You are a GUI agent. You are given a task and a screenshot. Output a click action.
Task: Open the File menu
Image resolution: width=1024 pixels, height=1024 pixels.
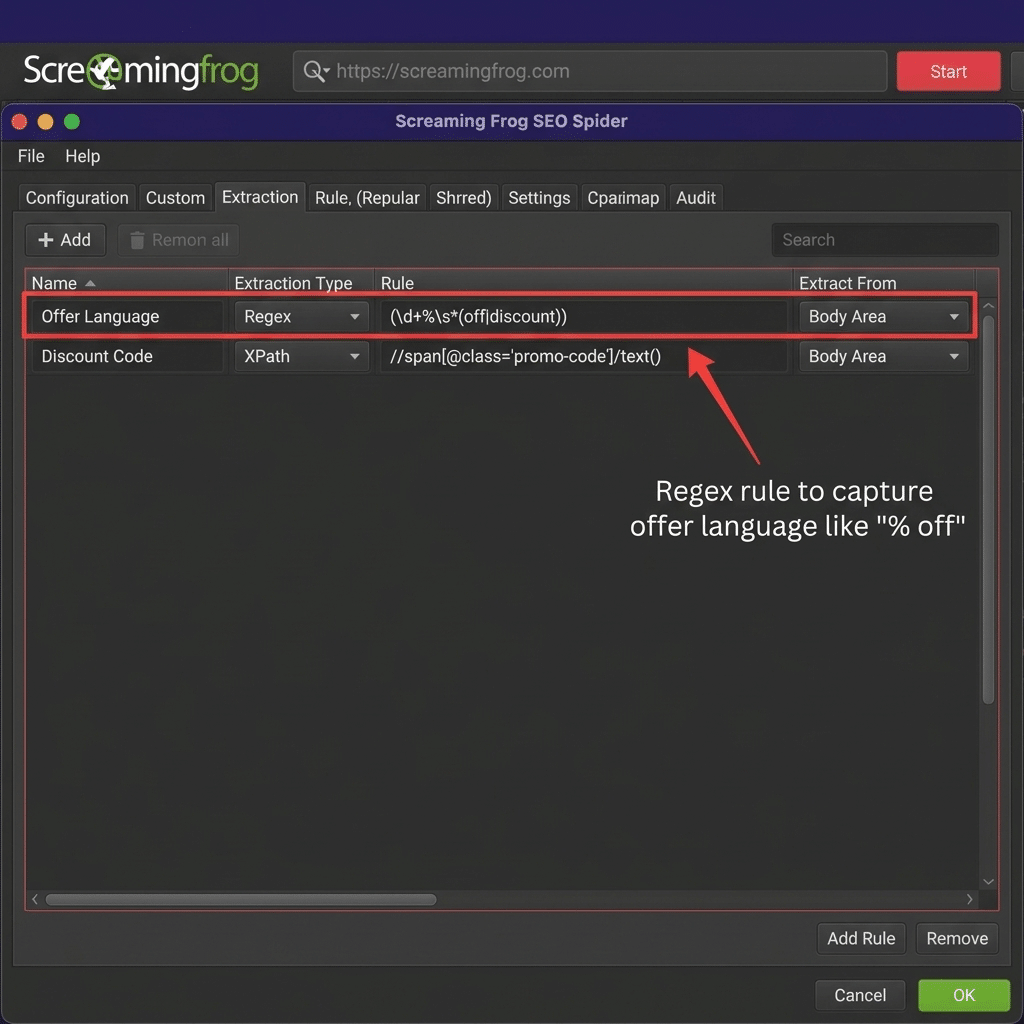click(31, 156)
